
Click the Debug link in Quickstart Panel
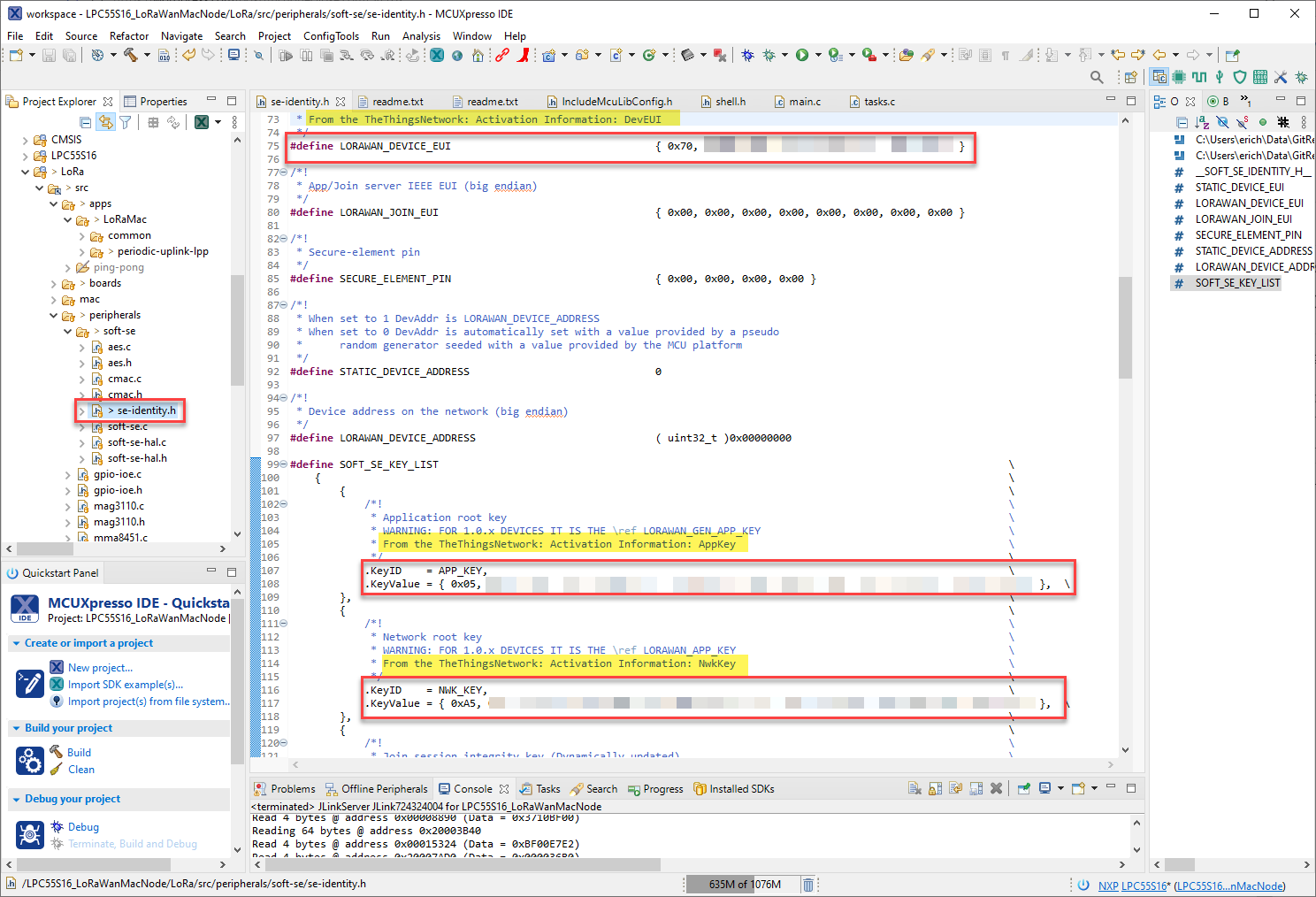[x=83, y=827]
